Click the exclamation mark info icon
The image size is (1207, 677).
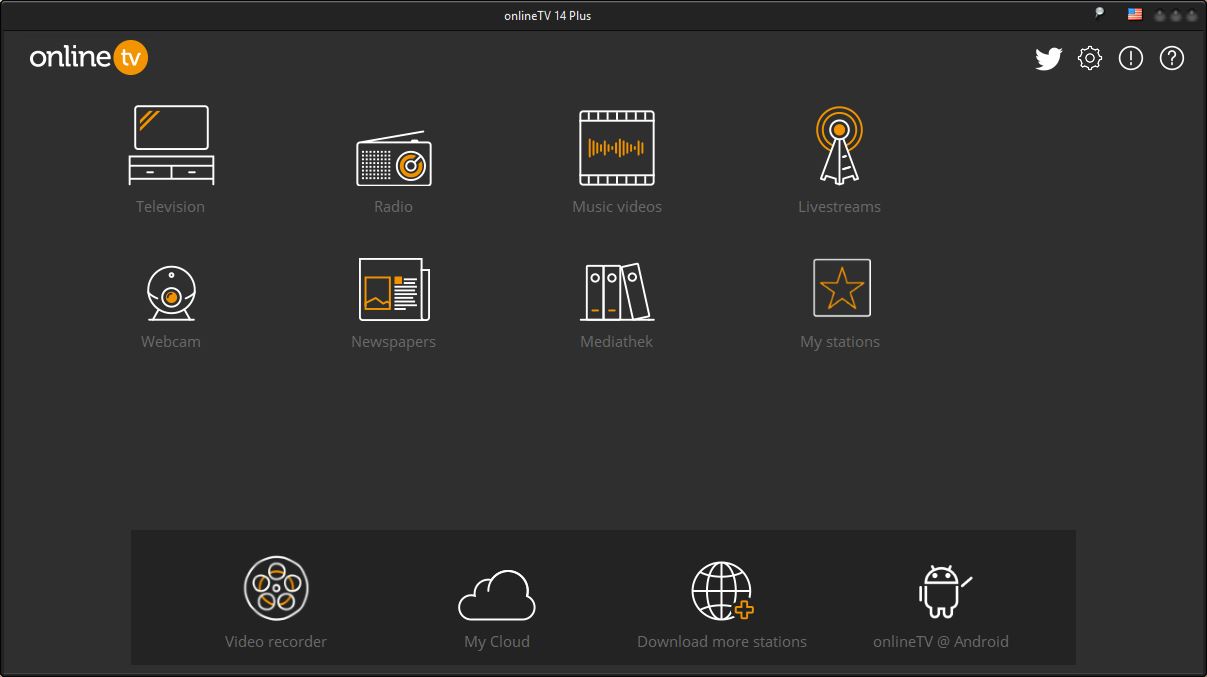[1130, 59]
